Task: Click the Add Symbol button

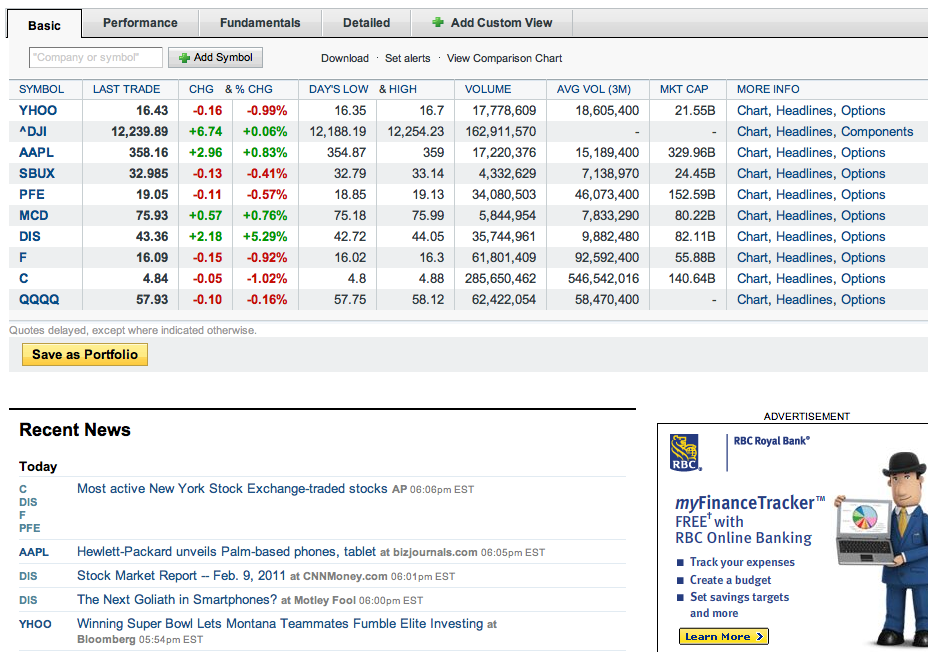Action: pos(215,57)
